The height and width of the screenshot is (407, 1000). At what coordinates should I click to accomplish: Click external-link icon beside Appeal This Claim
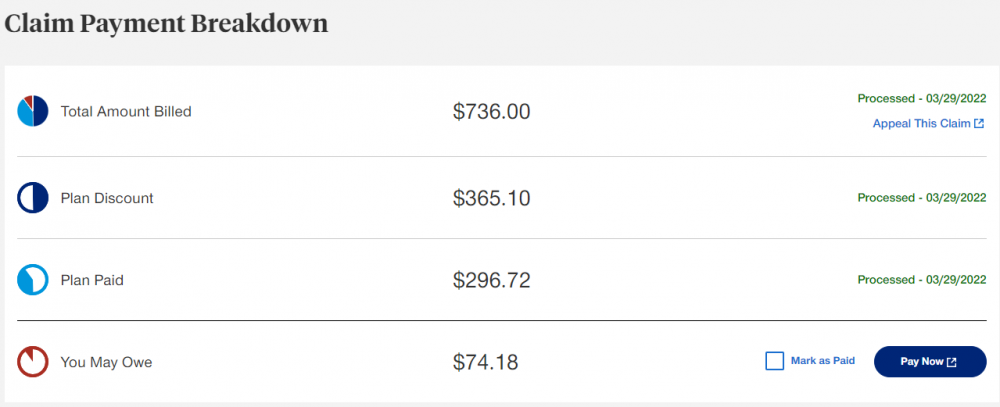[979, 124]
